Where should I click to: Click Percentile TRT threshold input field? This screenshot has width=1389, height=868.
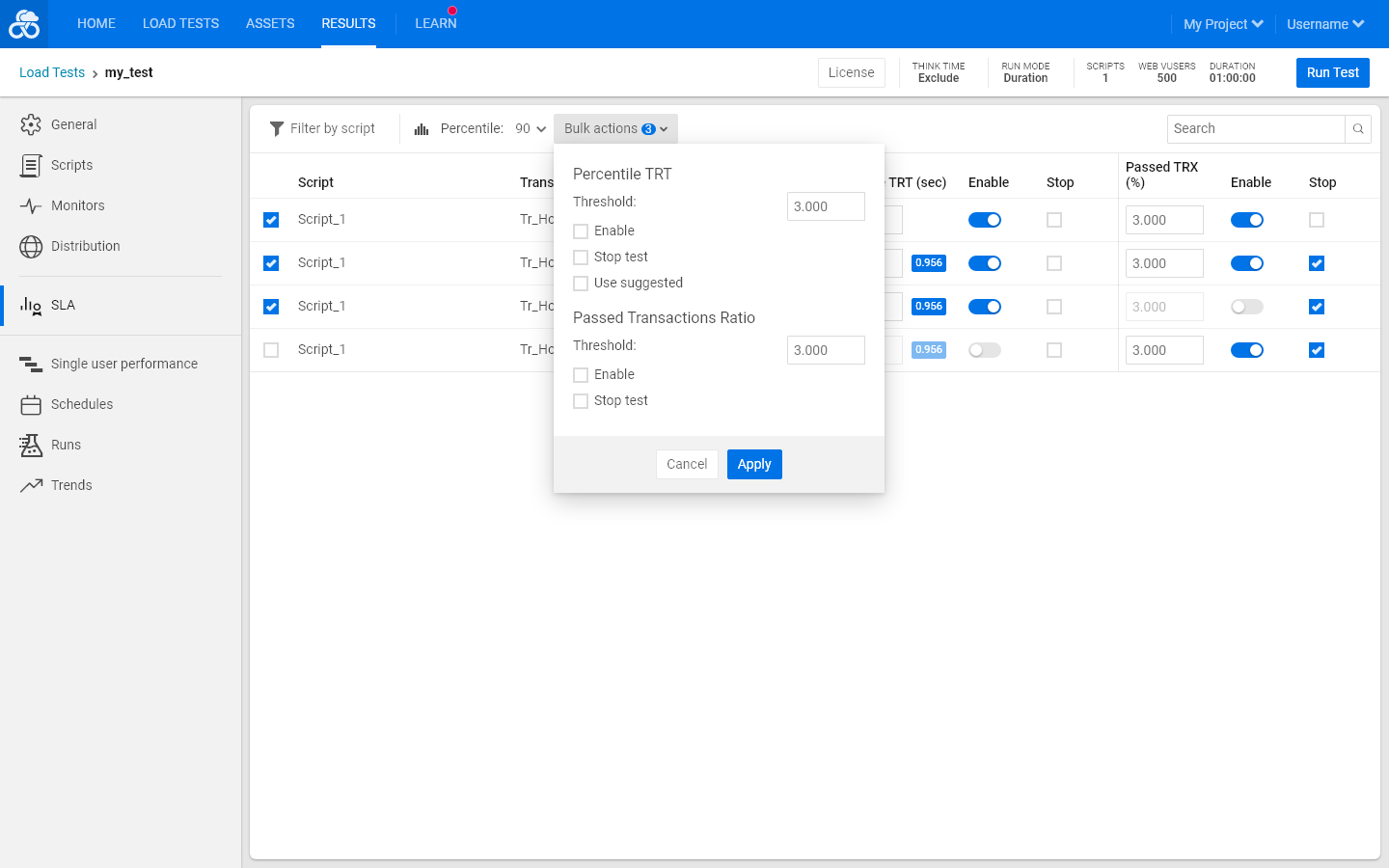click(x=826, y=206)
